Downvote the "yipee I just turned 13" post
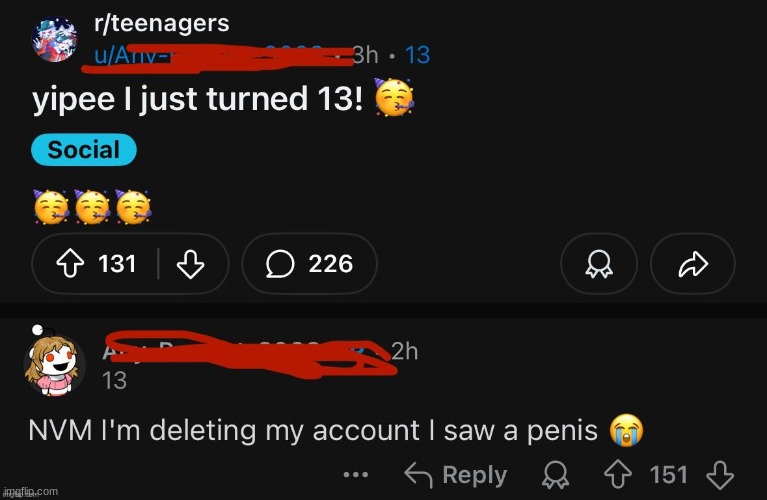This screenshot has height=500, width=767. pyautogui.click(x=190, y=264)
